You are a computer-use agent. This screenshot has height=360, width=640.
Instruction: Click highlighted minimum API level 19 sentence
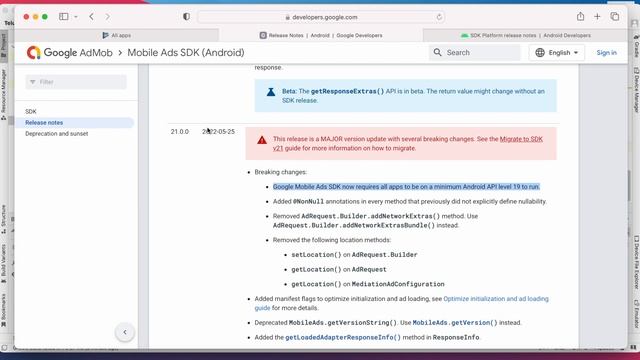[406, 187]
